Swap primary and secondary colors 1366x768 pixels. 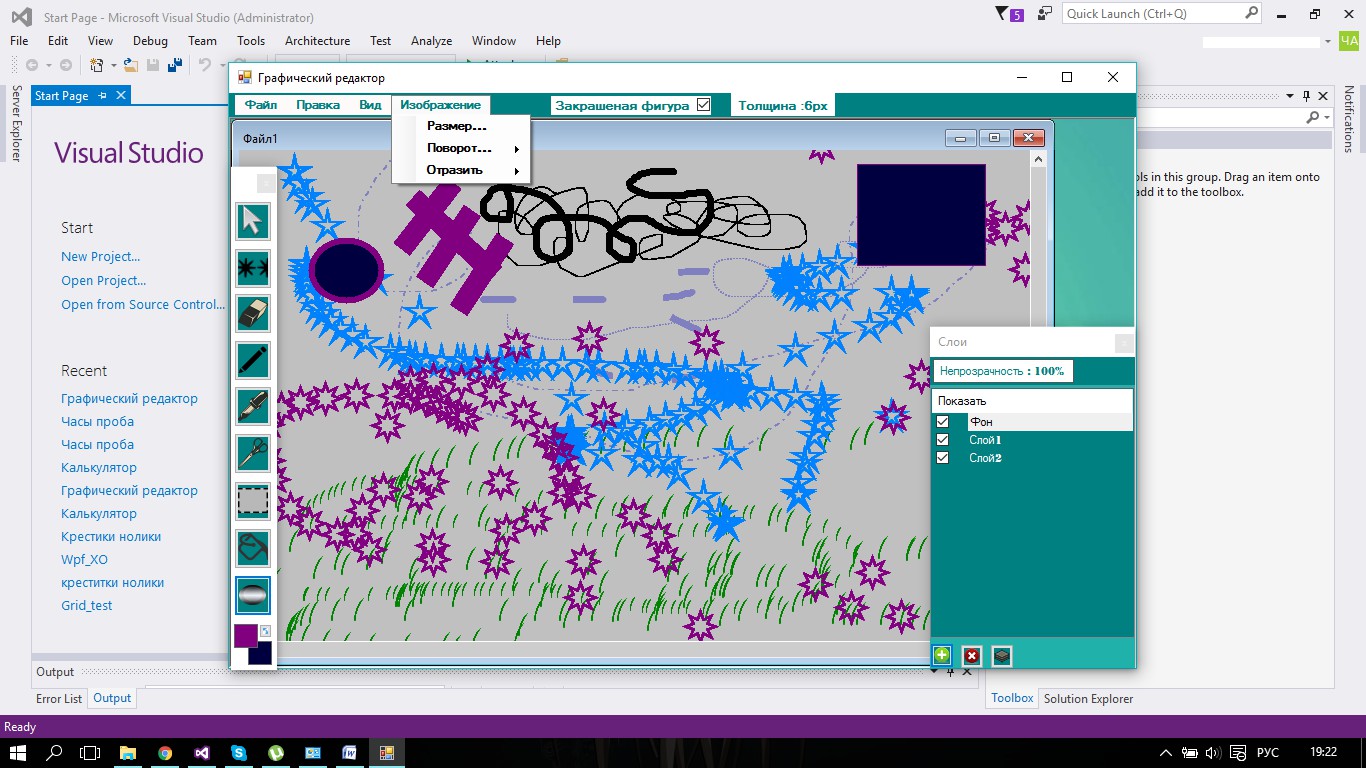coord(265,631)
